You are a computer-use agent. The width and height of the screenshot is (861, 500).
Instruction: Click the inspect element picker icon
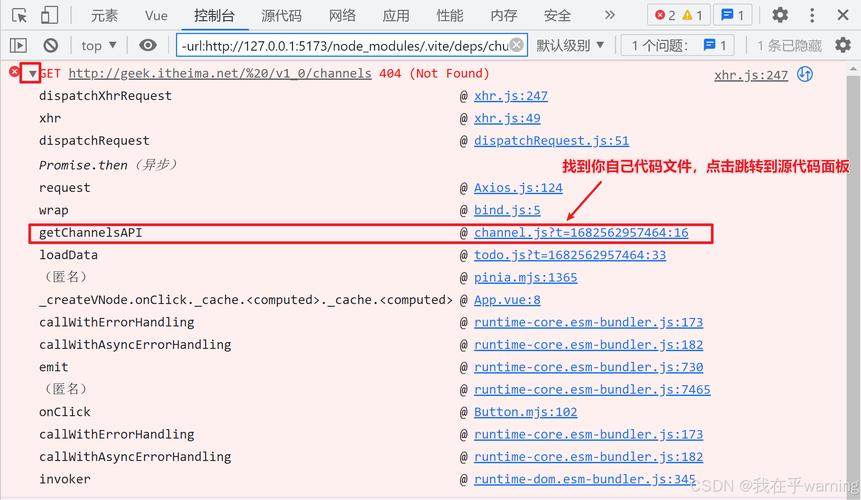coord(19,15)
